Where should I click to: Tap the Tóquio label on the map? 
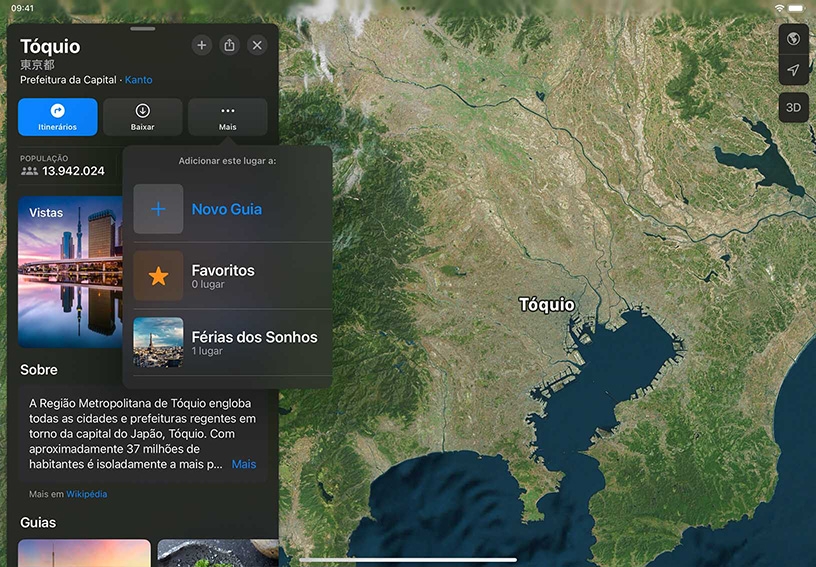coord(546,305)
